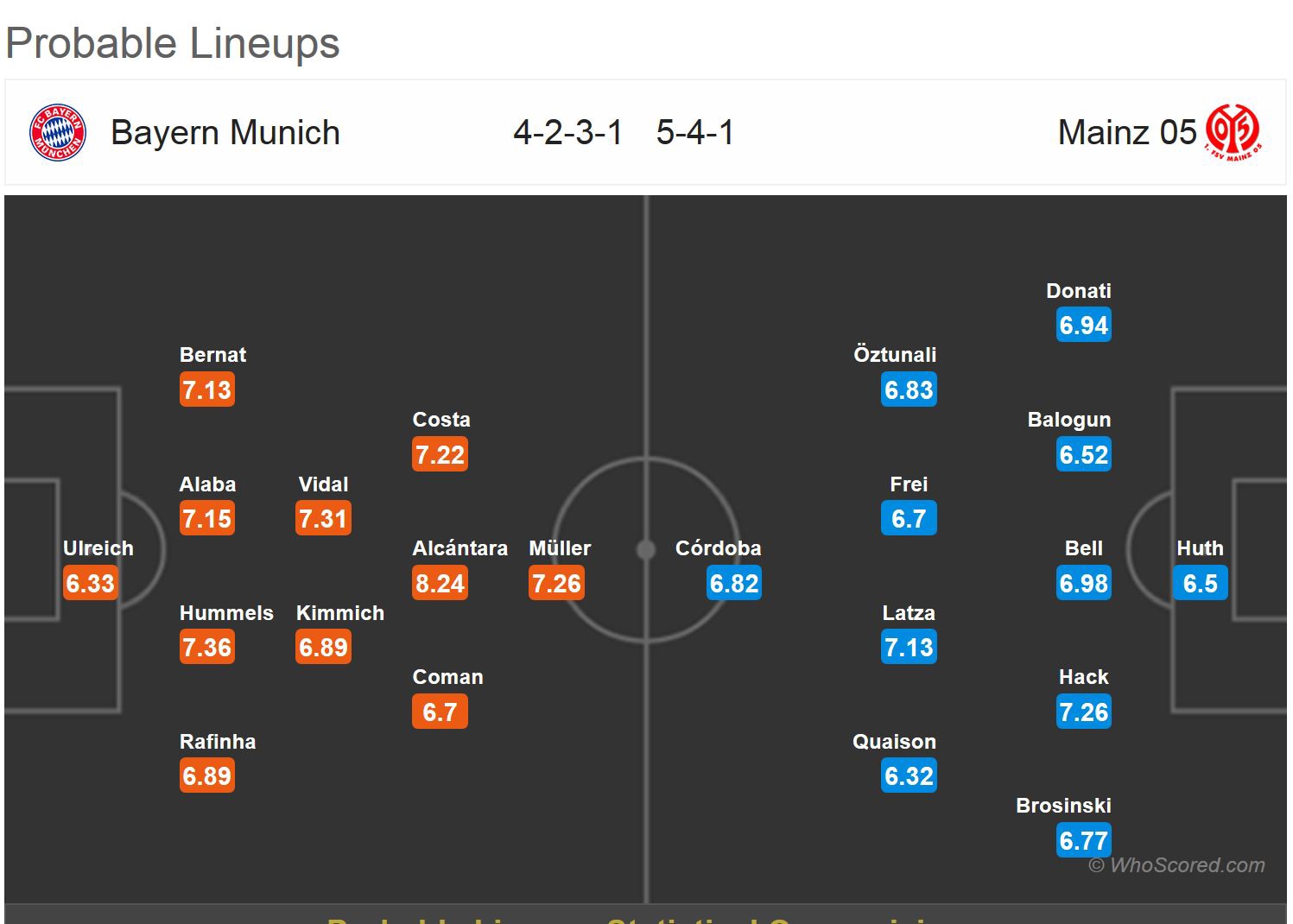1293x924 pixels.
Task: Click Vidal's 7.31 rating badge
Action: coord(323,519)
